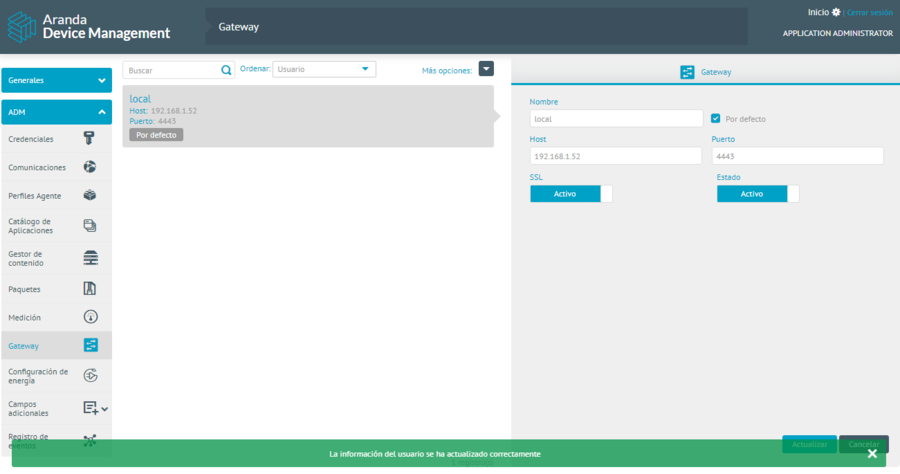Open Catálogo de Aplicaciones icon
Viewport: 900px width, 474px height.
click(90, 226)
